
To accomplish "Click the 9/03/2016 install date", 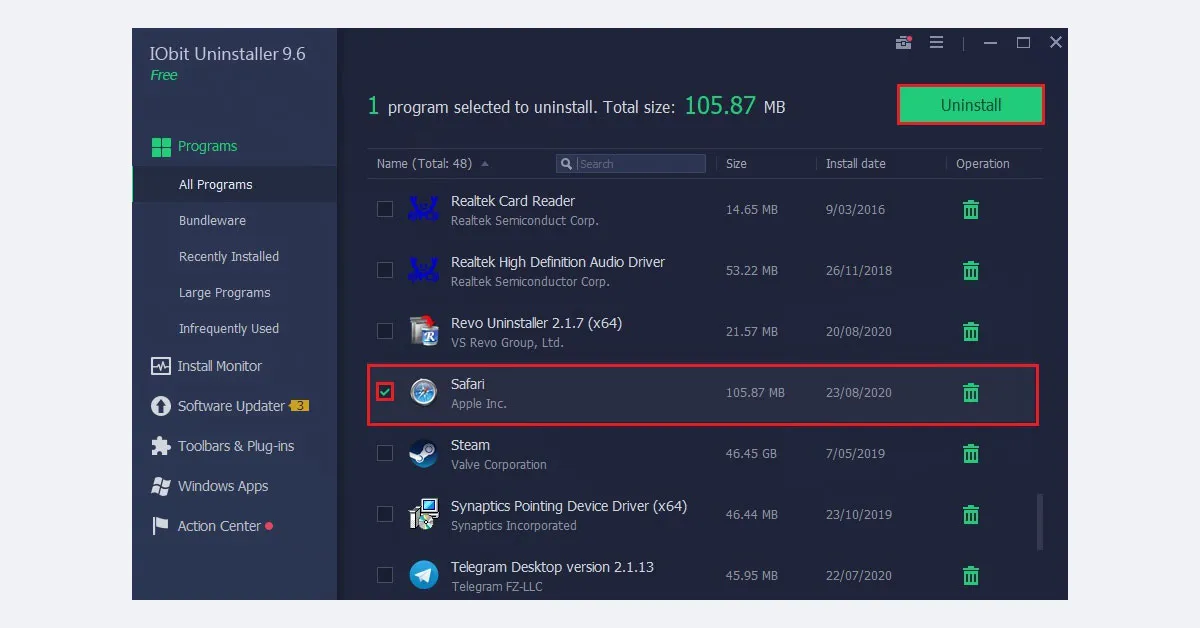I will pos(855,210).
